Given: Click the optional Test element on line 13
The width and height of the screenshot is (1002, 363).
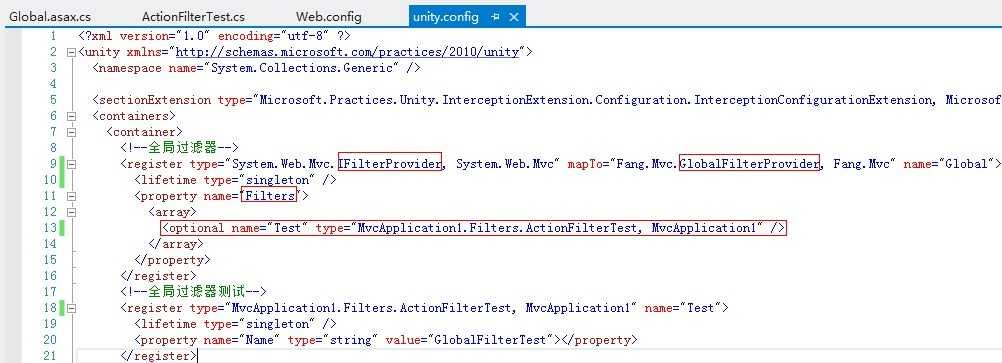Looking at the screenshot, I should point(474,228).
